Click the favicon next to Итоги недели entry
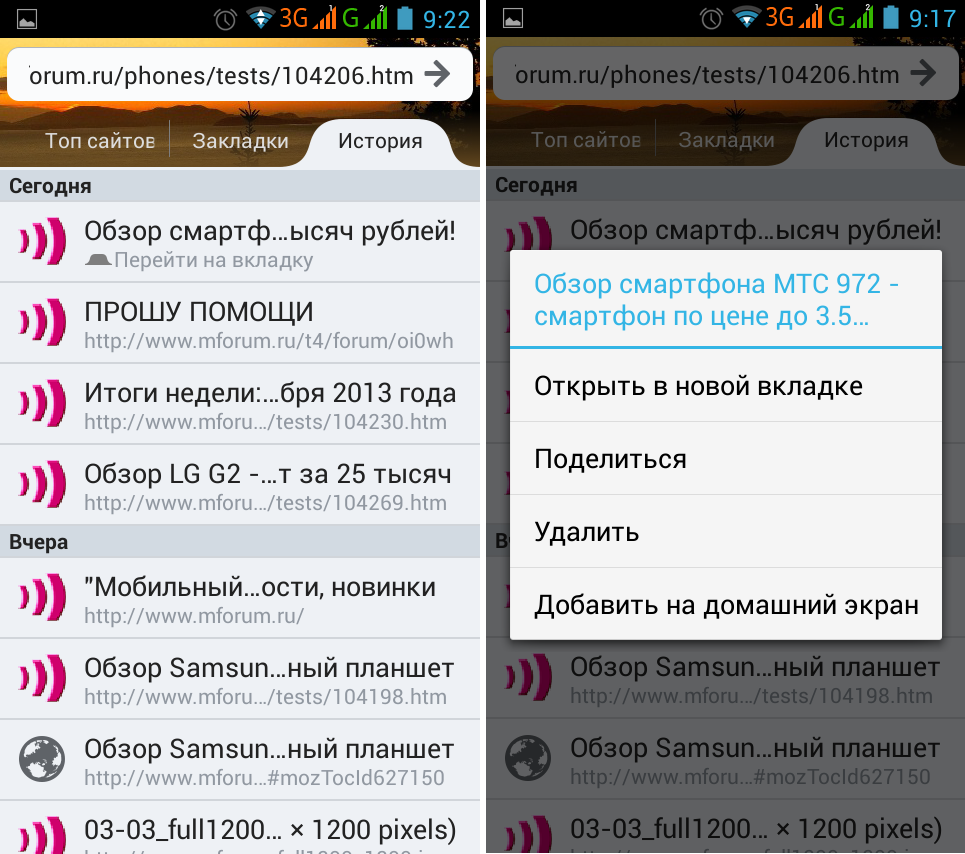This screenshot has height=854, width=965. tap(42, 404)
